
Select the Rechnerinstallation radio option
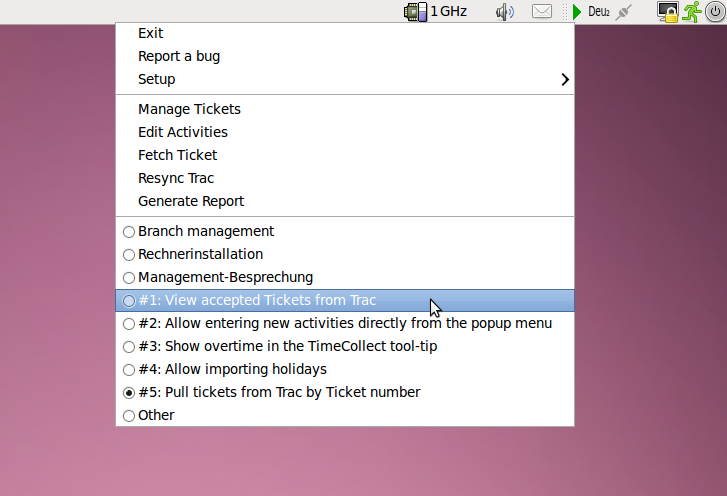[200, 254]
